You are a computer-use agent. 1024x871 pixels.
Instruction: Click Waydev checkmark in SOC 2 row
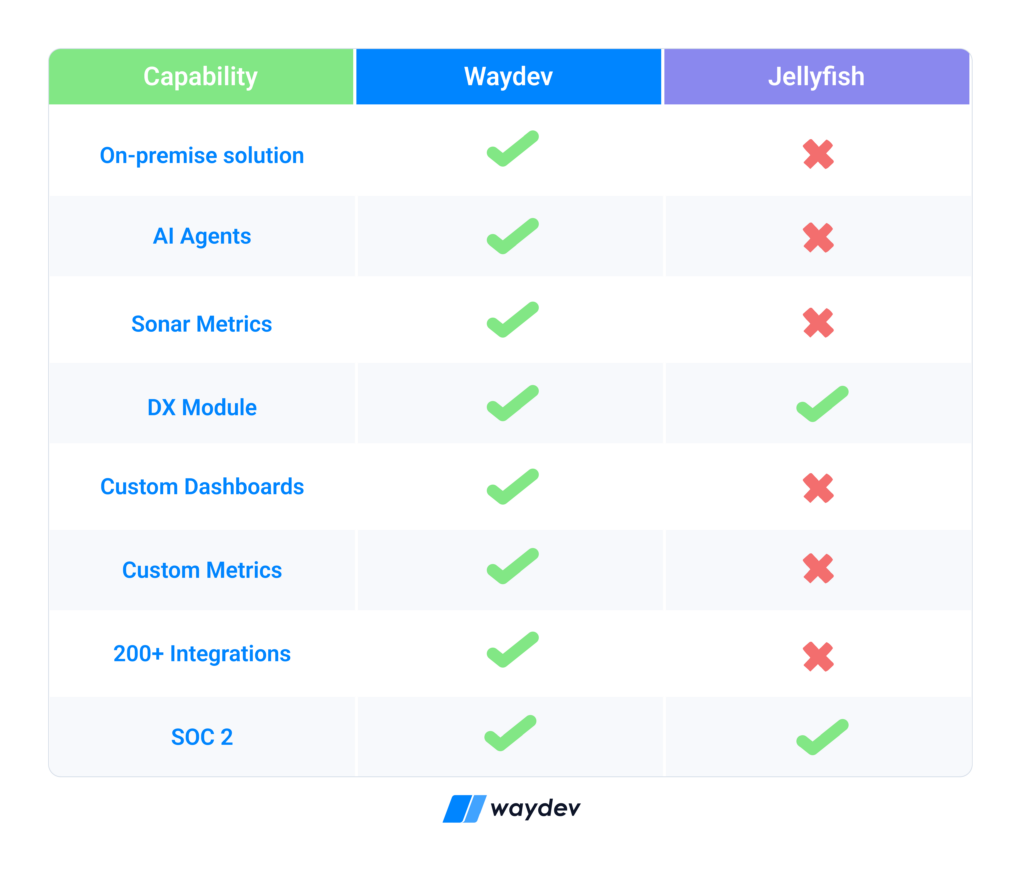coord(510,733)
